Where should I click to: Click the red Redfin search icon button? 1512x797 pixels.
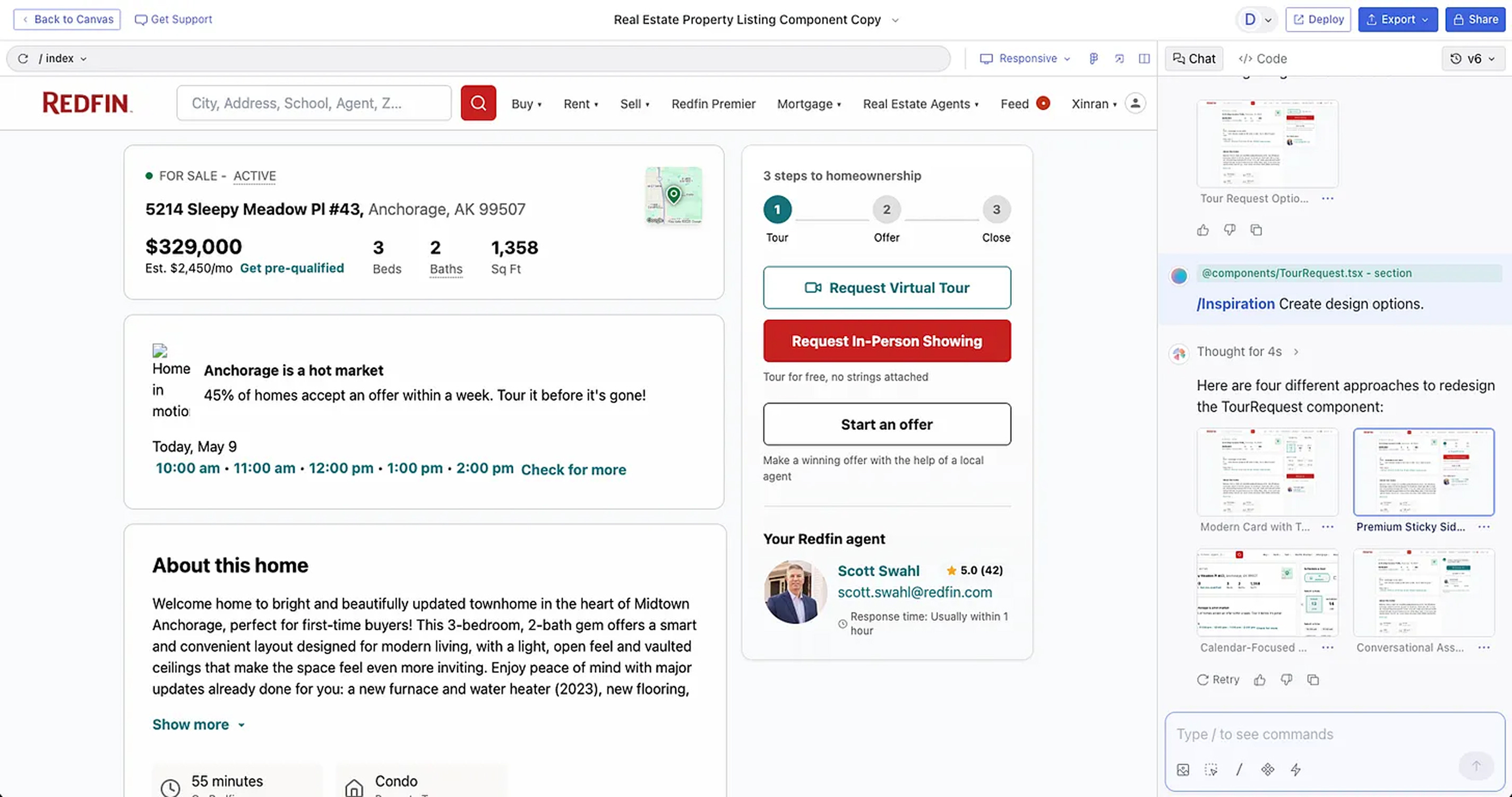pyautogui.click(x=478, y=103)
